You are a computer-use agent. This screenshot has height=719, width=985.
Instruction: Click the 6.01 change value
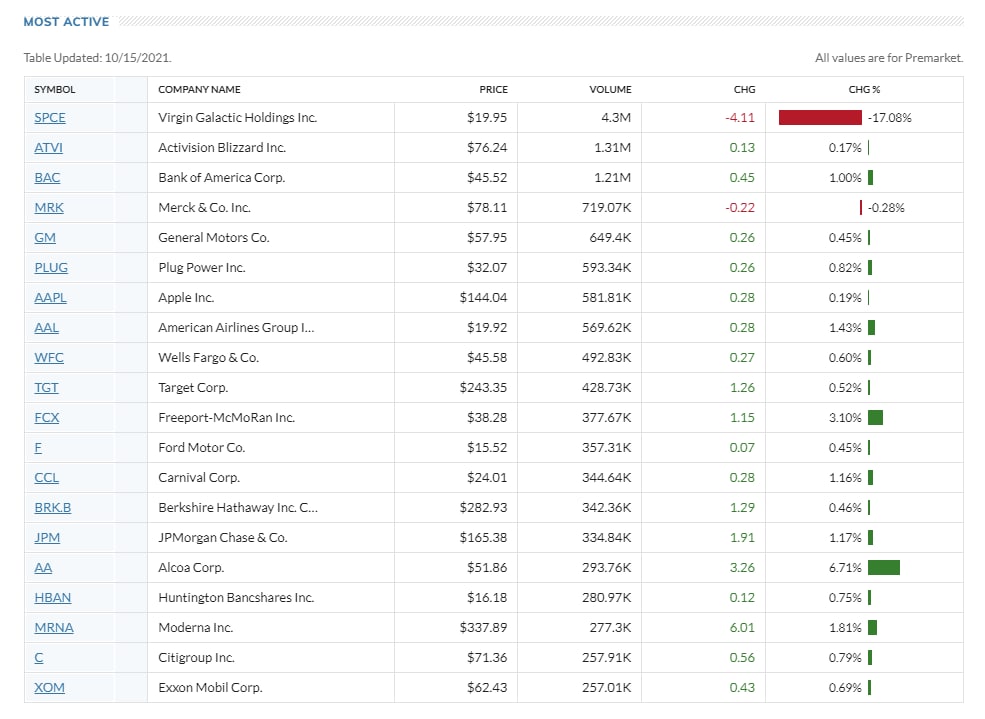[x=742, y=628]
